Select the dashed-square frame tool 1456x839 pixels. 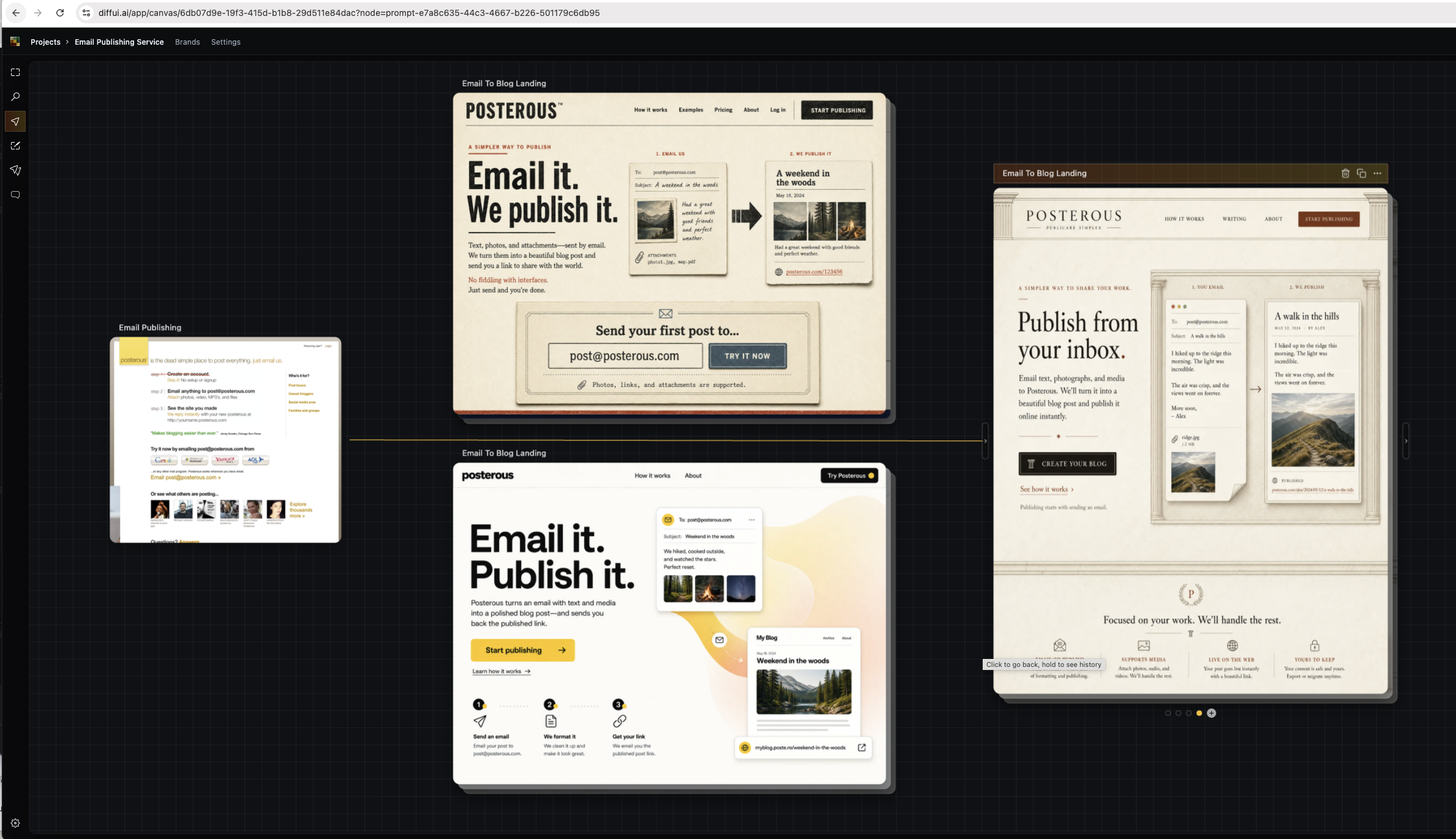(x=15, y=72)
